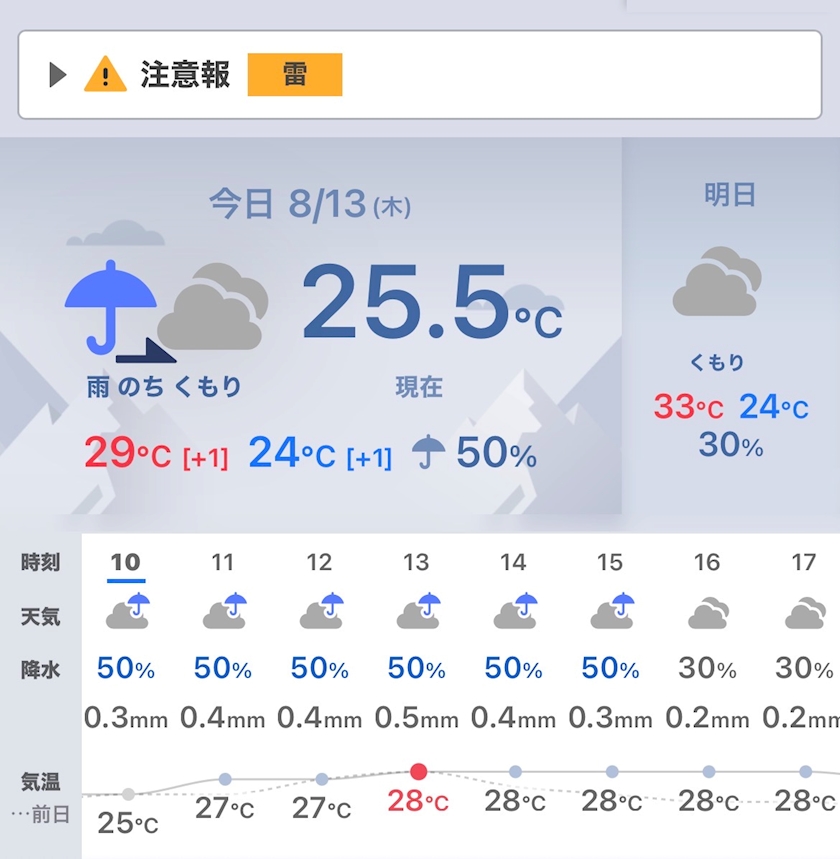840x859 pixels.
Task: Select the 10 o'clock hour column
Action: pyautogui.click(x=126, y=563)
